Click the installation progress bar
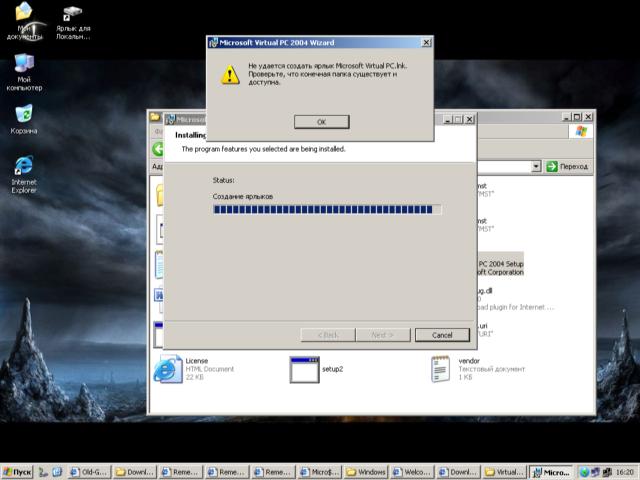Screen dimensions: 640x480 click(x=327, y=209)
